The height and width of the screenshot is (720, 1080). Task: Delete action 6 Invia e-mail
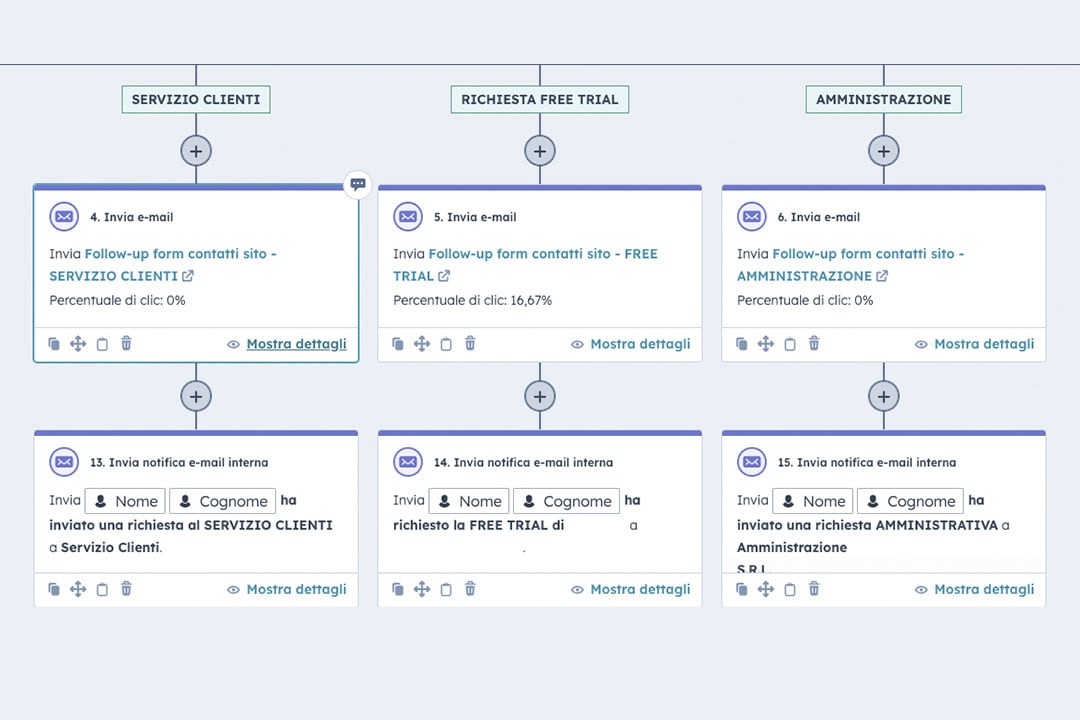point(813,343)
